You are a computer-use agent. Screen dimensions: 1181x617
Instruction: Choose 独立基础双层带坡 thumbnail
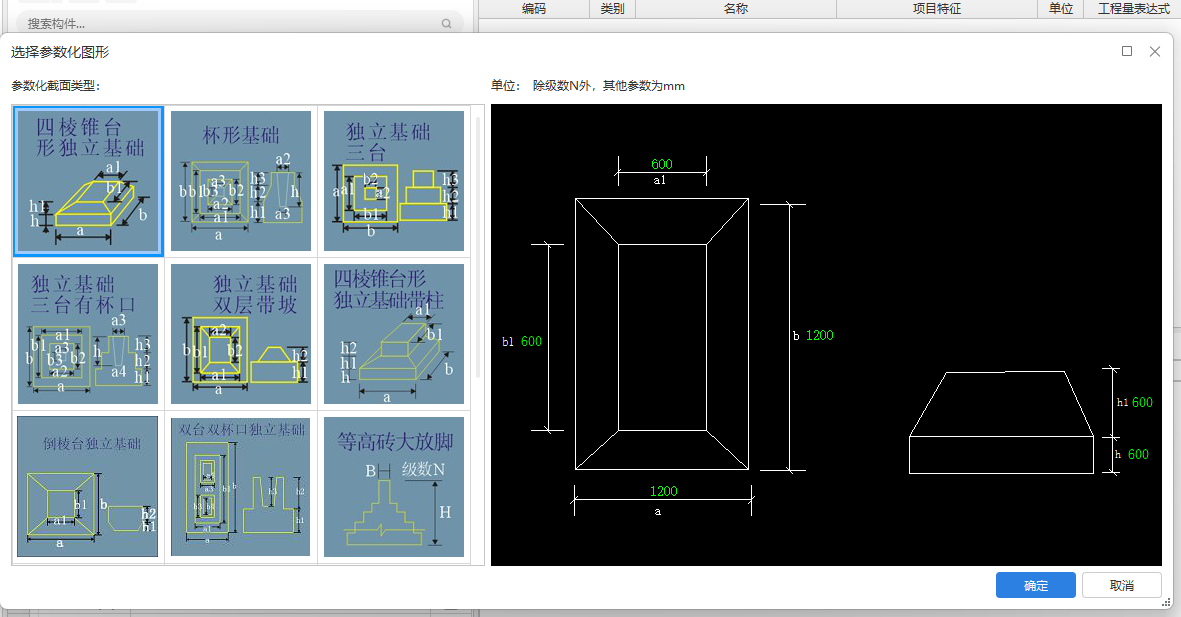pyautogui.click(x=241, y=334)
